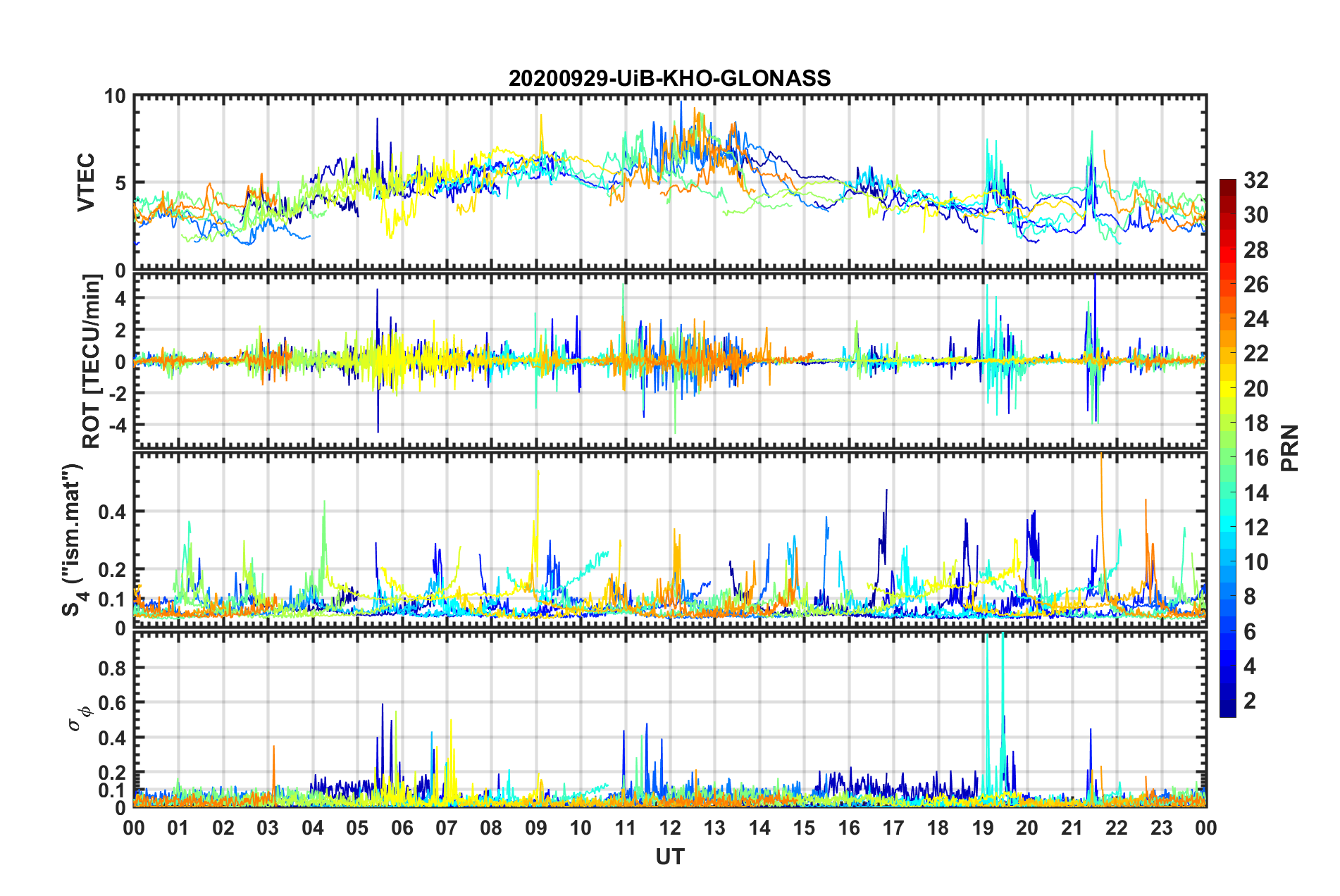
Task: Click the plot title 20200929-UiB-KHO-GLONASS
Action: (669, 78)
